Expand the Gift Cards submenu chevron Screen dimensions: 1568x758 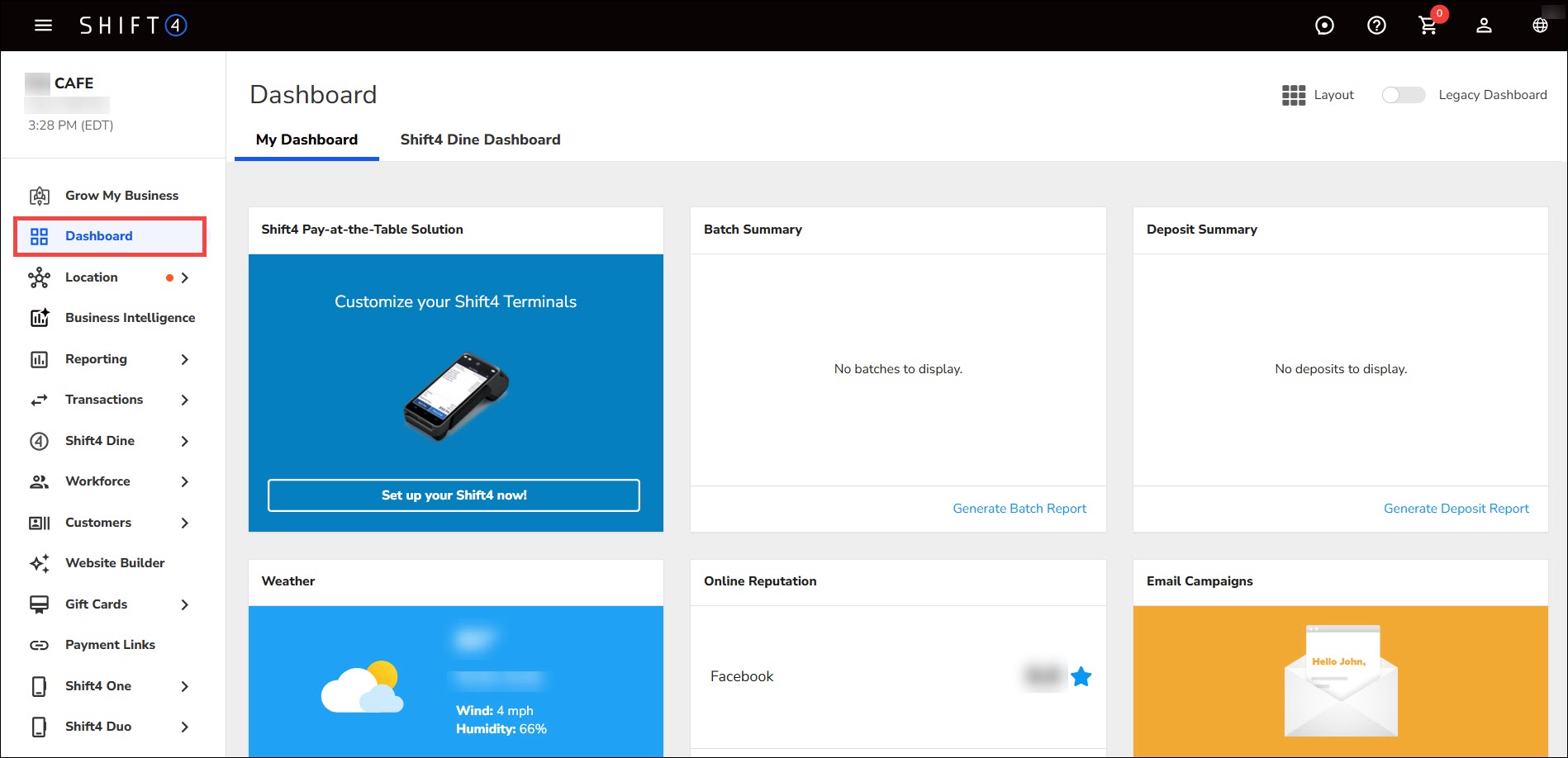[185, 604]
